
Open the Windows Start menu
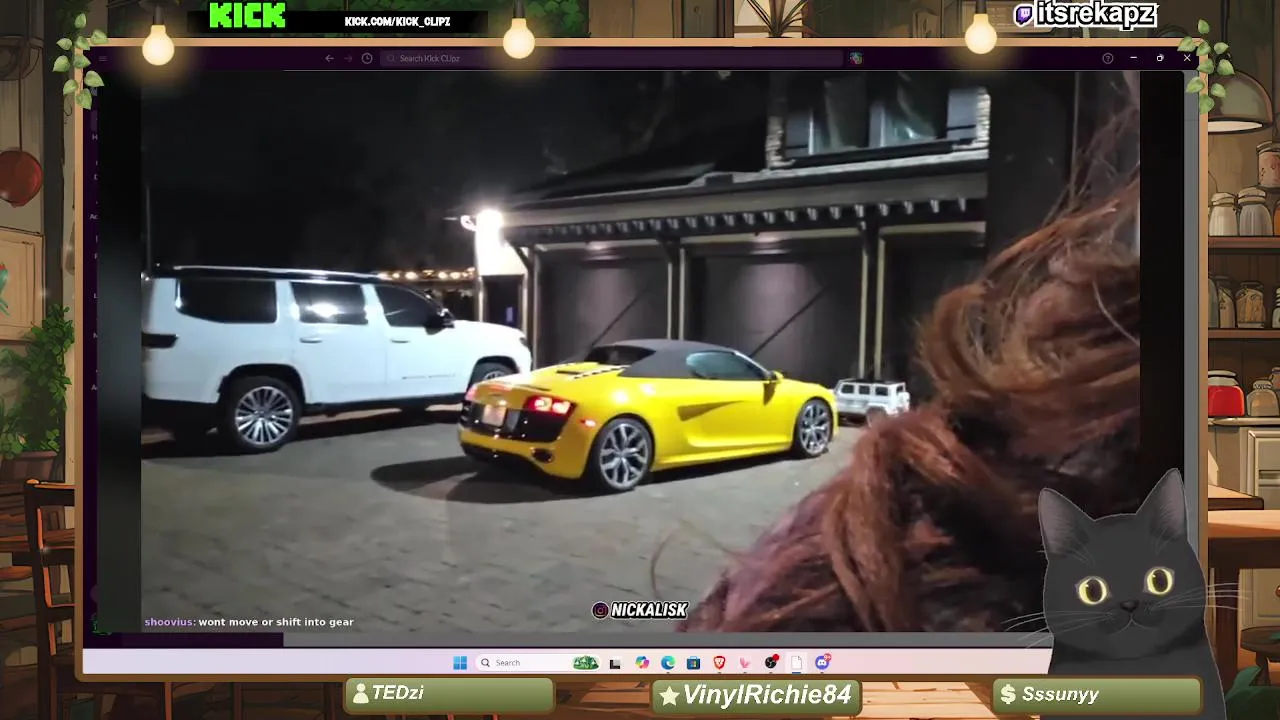pos(460,662)
